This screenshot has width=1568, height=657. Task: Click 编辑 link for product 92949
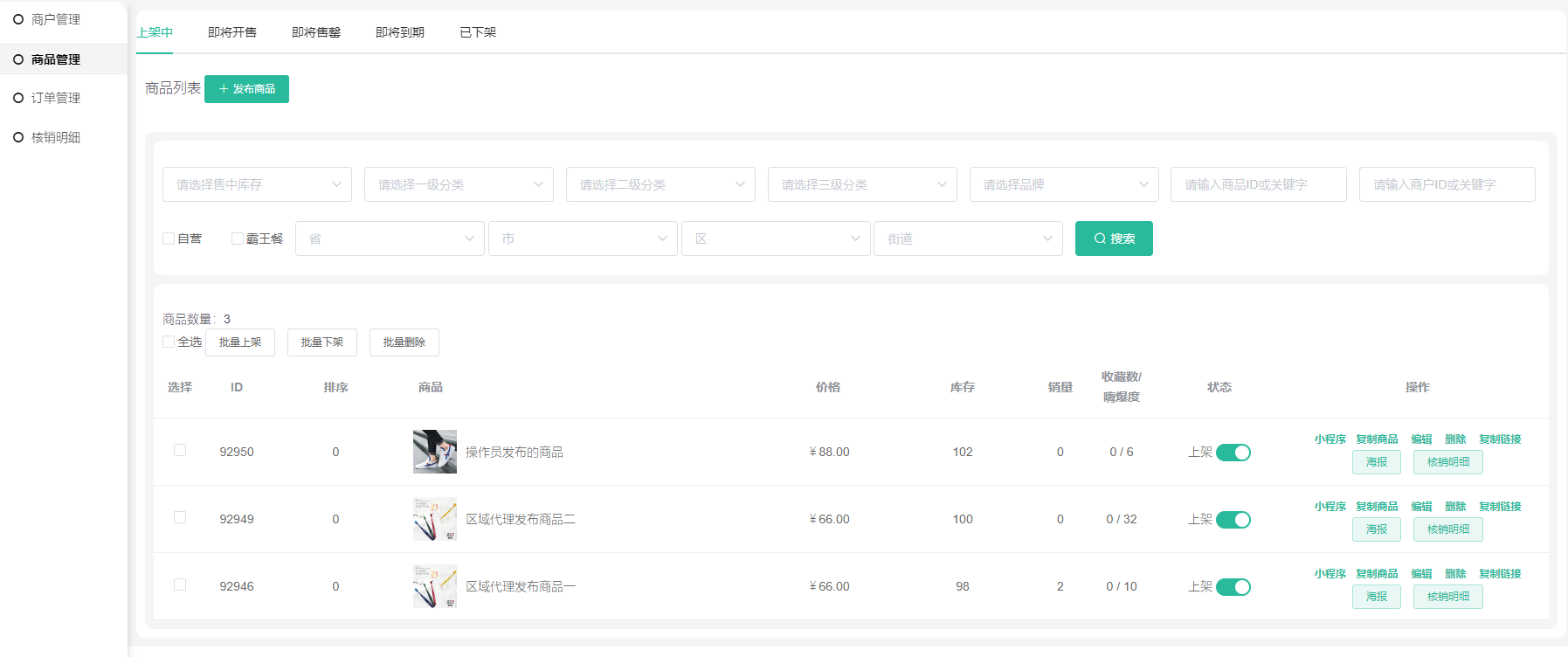1421,507
